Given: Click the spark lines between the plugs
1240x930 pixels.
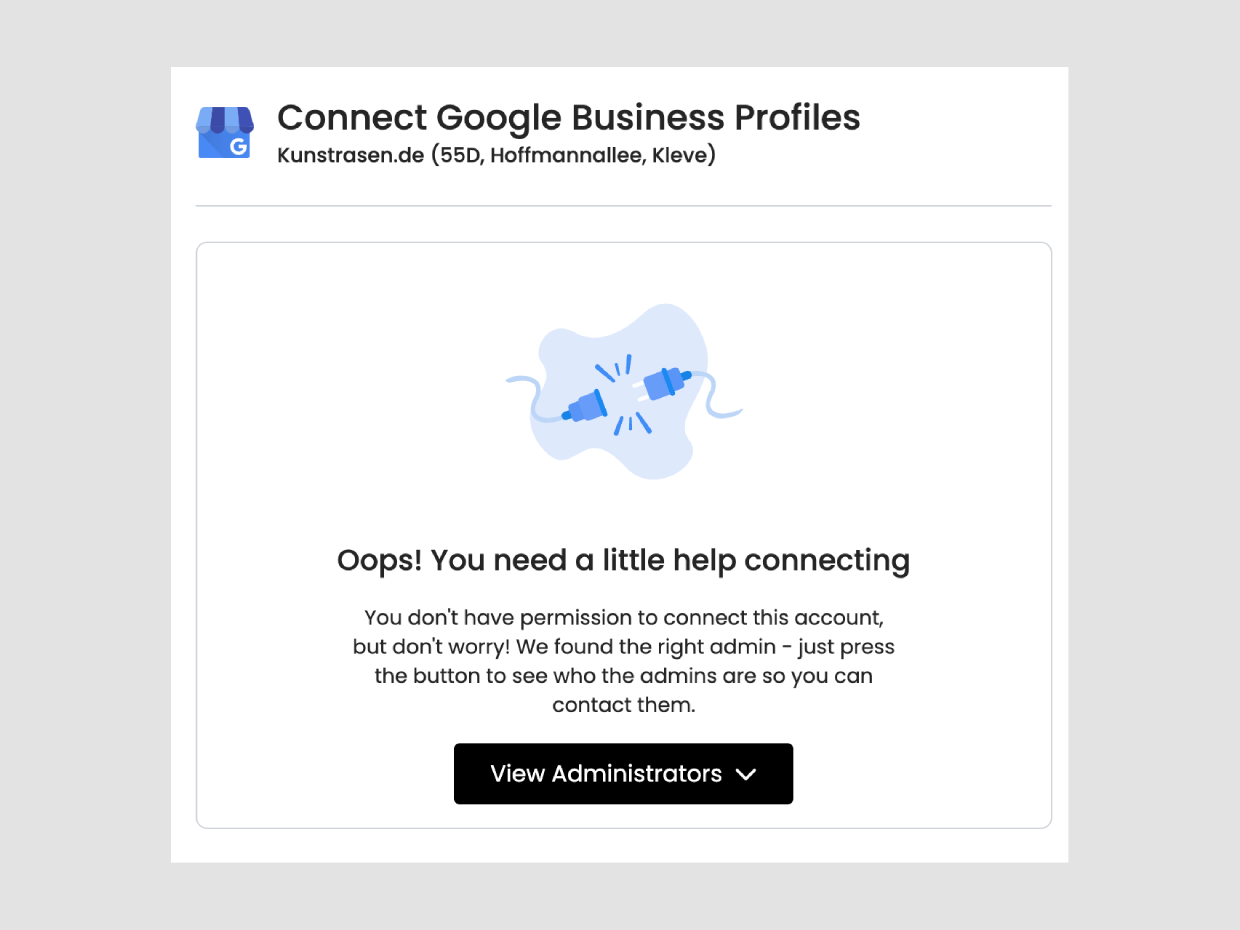Looking at the screenshot, I should (x=626, y=395).
